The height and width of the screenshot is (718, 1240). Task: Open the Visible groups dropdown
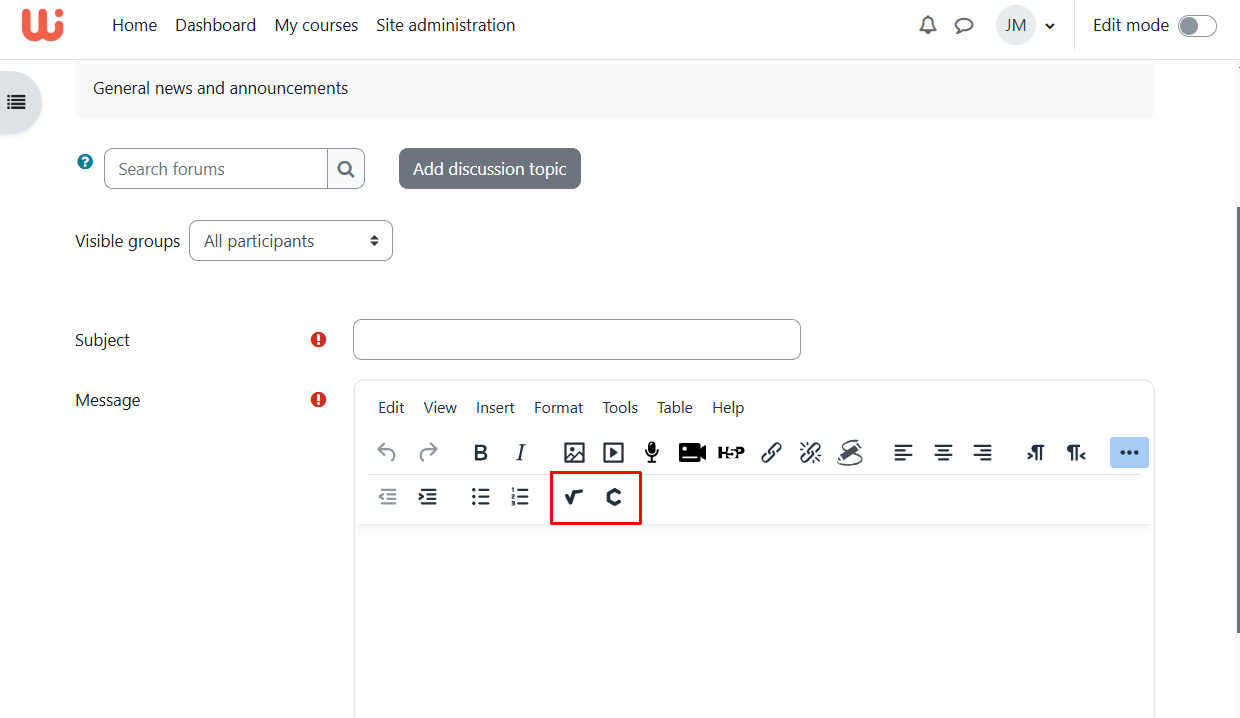pyautogui.click(x=291, y=241)
